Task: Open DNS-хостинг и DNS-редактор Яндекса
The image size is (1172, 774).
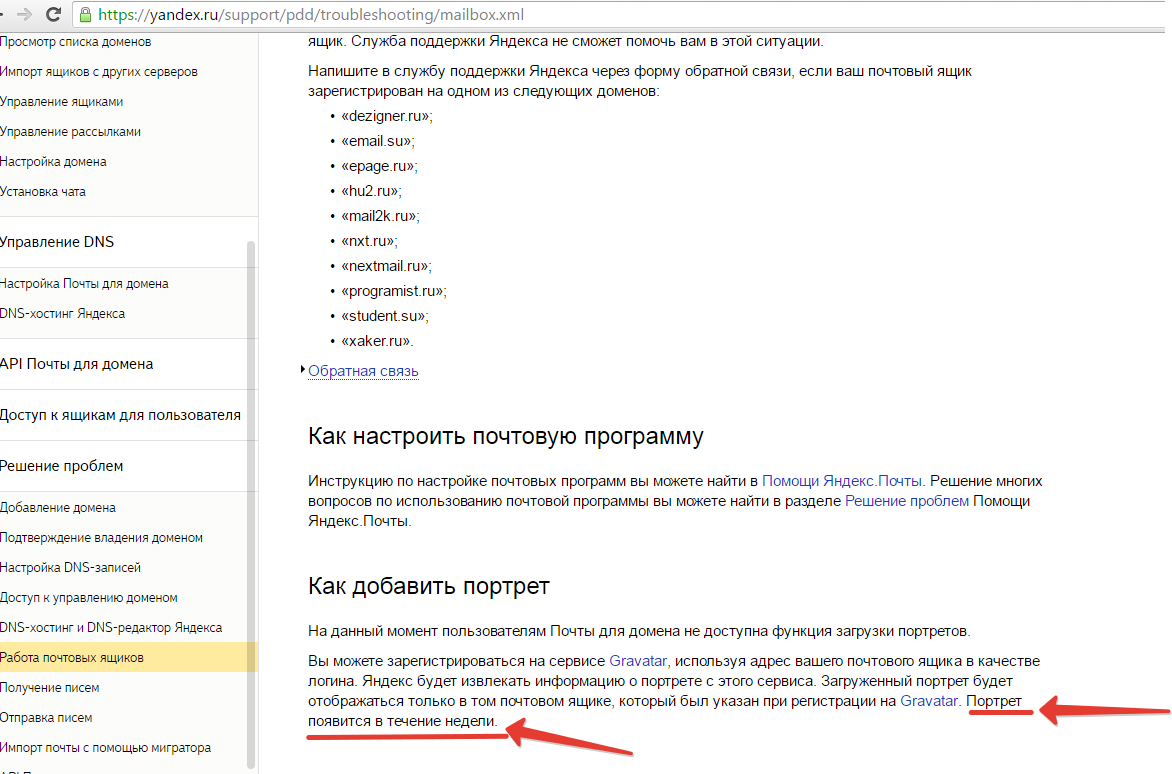Action: tap(111, 628)
